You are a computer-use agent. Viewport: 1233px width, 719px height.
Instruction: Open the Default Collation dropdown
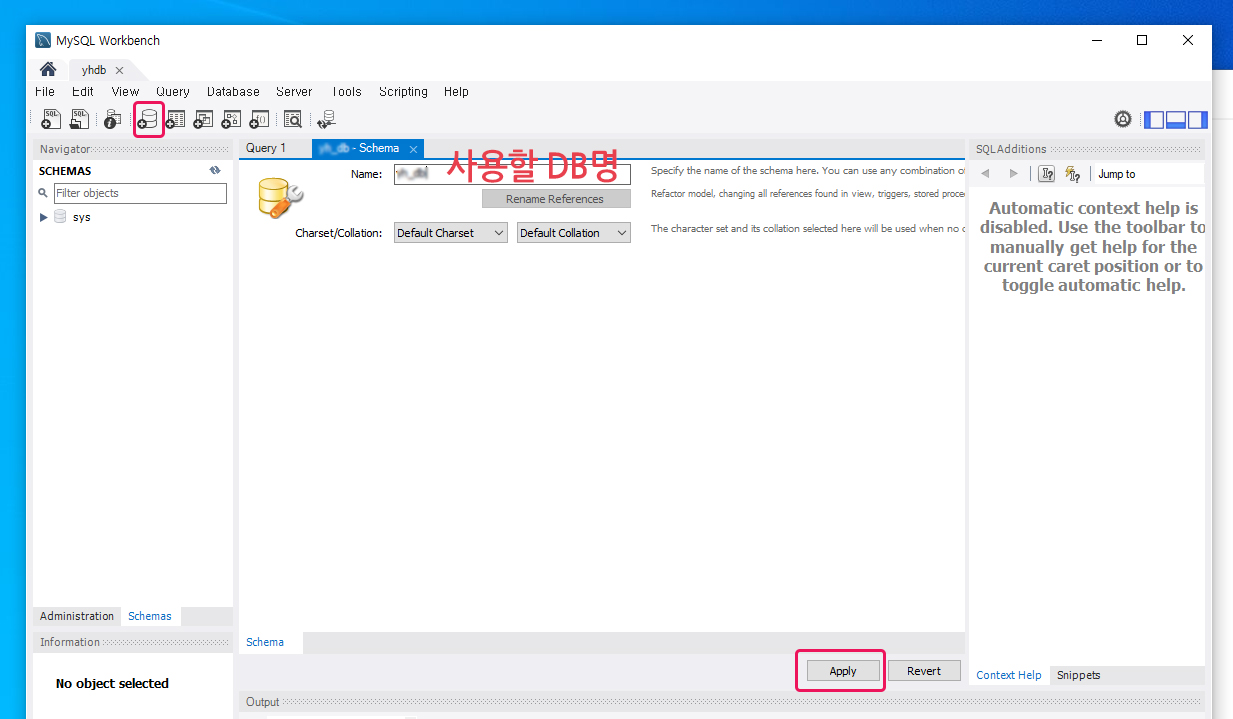tap(574, 233)
